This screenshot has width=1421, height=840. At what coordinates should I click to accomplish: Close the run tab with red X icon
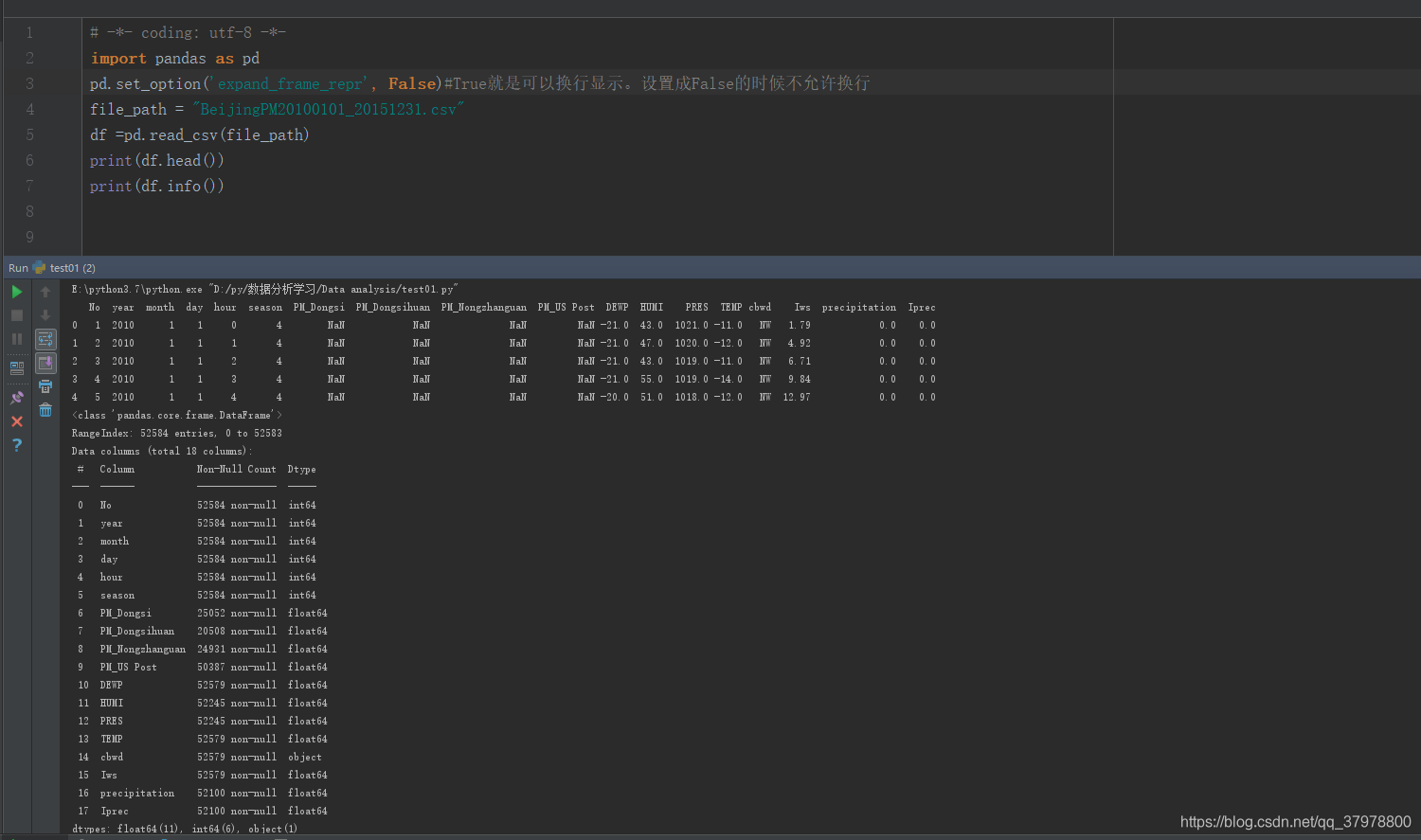17,421
